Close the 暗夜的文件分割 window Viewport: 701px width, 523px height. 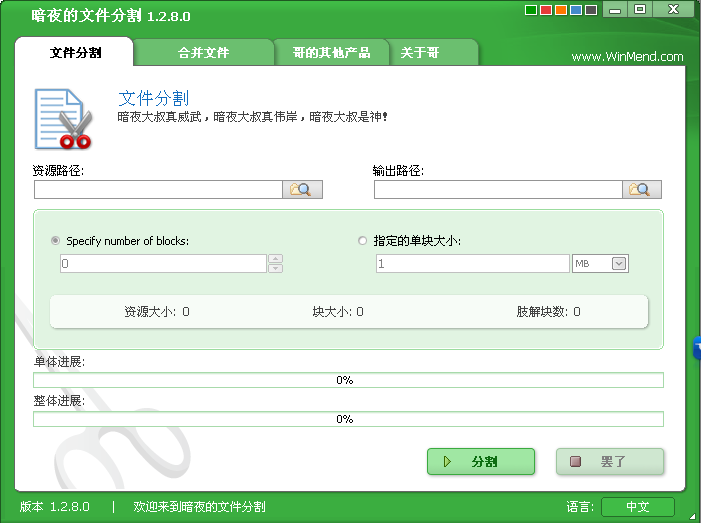[673, 9]
